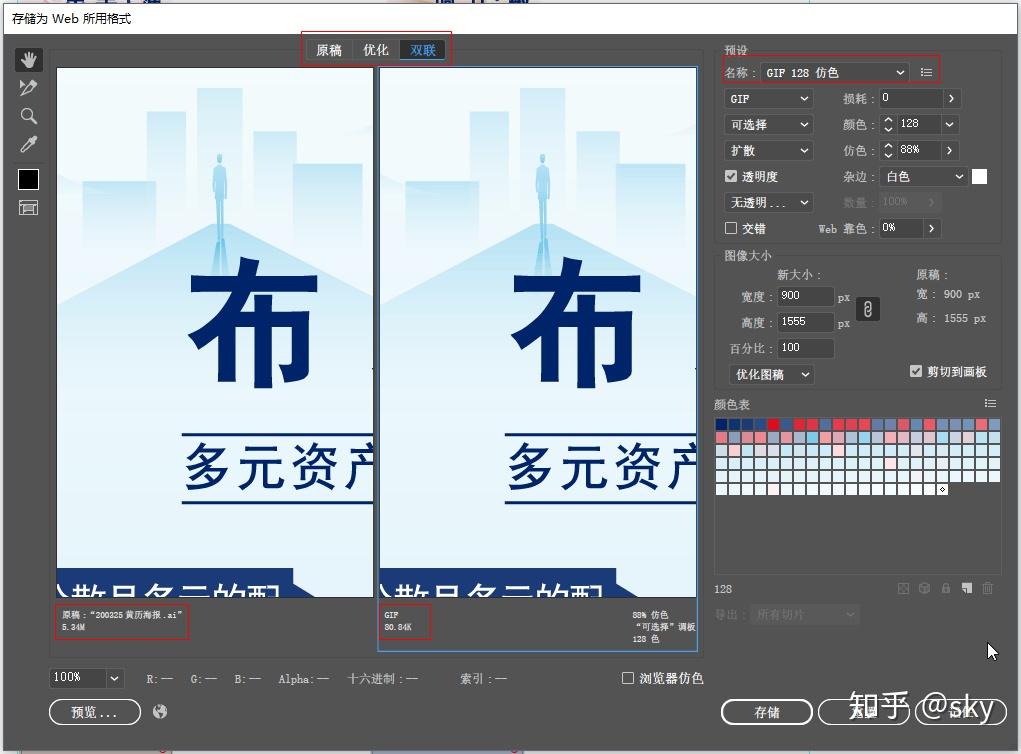
Task: Expand the 扩散 dither method dropdown
Action: [x=768, y=150]
